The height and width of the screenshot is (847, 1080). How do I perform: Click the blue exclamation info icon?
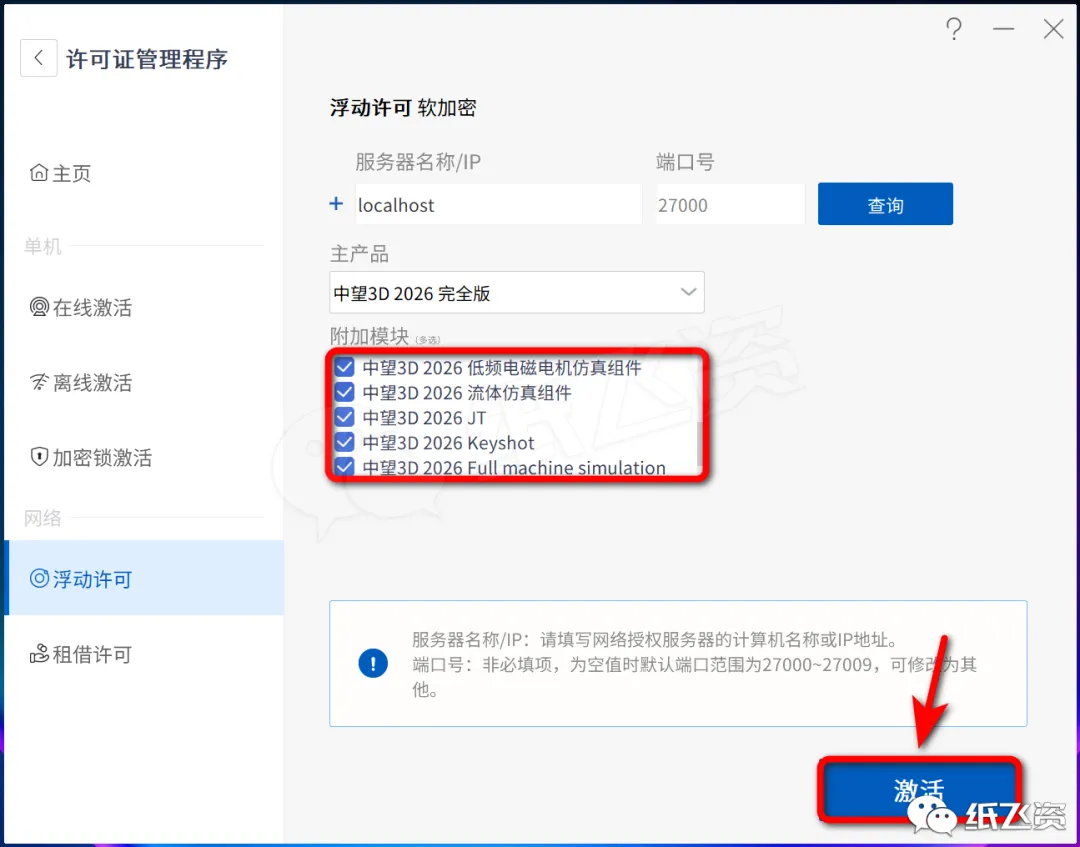(373, 663)
